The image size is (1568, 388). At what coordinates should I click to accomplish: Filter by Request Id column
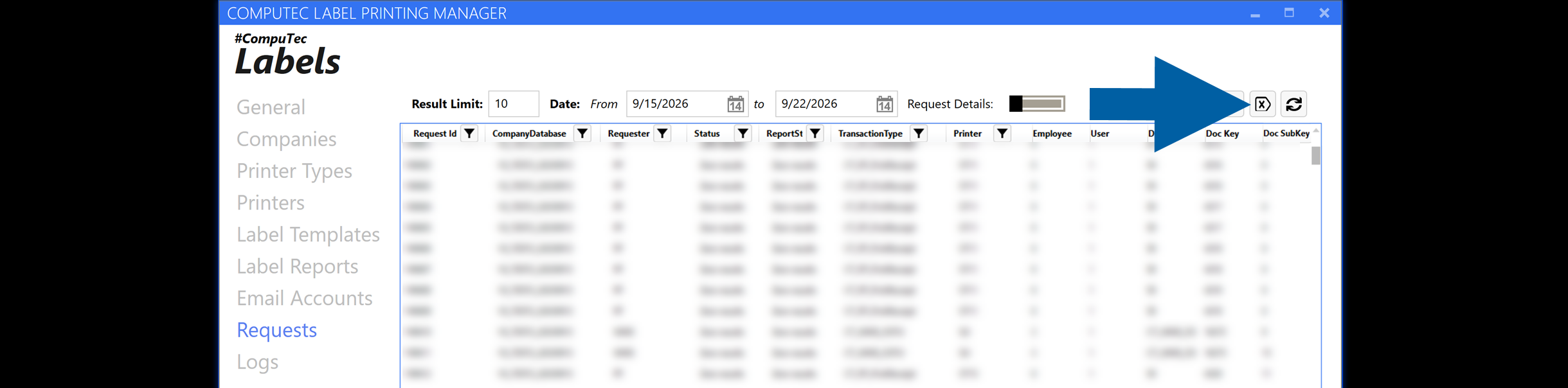(470, 134)
